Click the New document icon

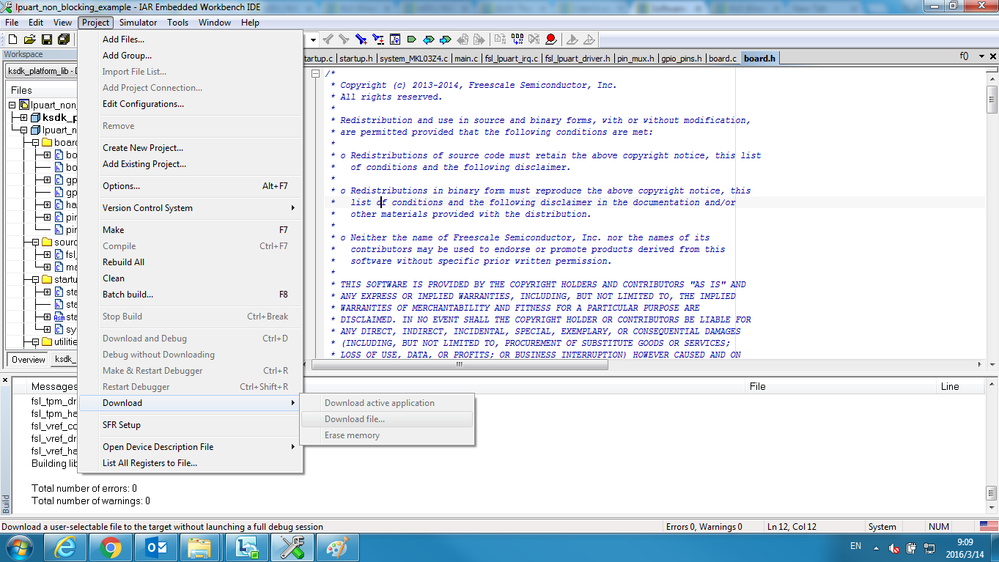pyautogui.click(x=13, y=40)
